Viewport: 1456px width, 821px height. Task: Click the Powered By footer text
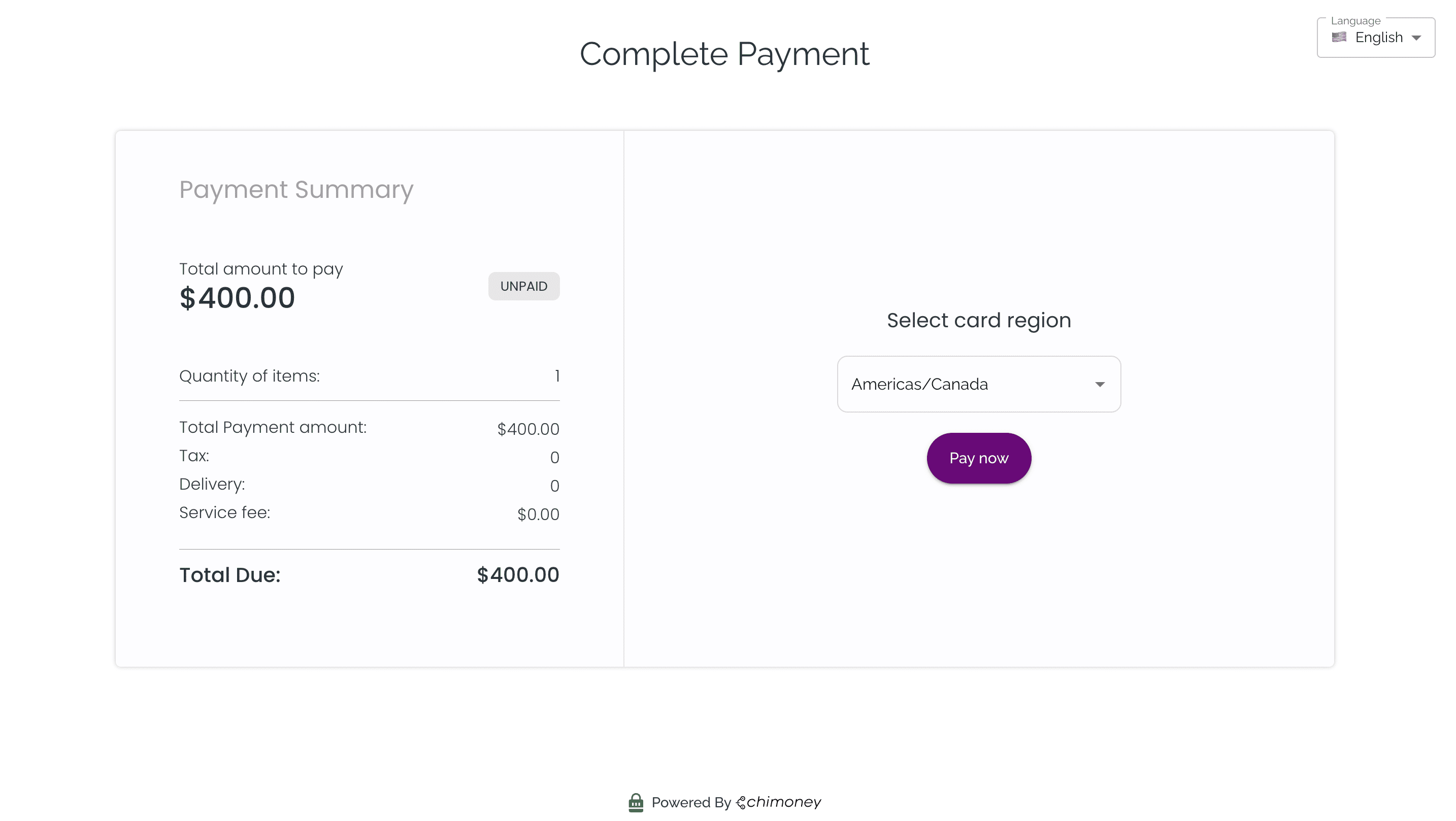point(691,802)
